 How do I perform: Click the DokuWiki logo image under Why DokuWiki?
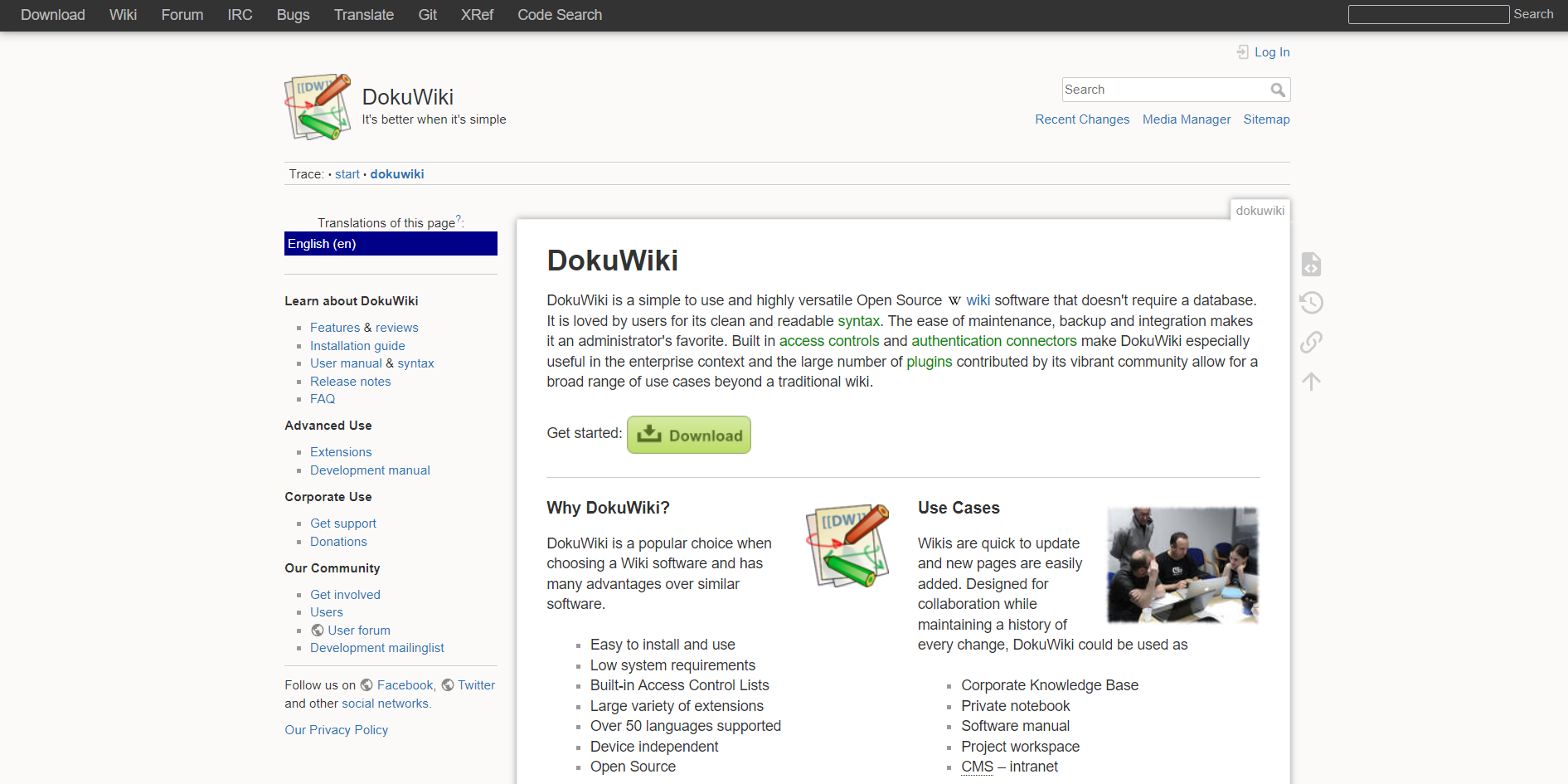847,545
